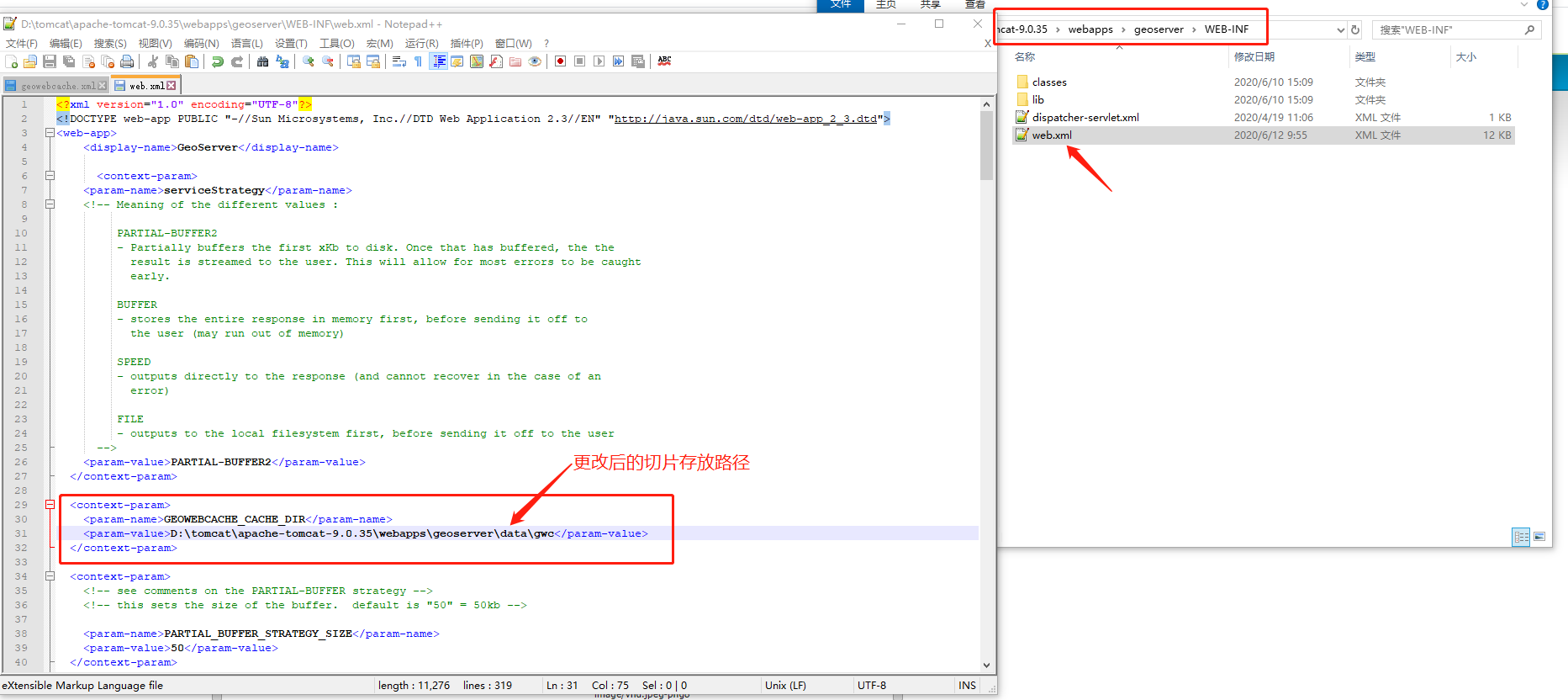The image size is (1568, 700).
Task: Click the Synchronize Vertical Scrolling icon
Action: [x=354, y=61]
